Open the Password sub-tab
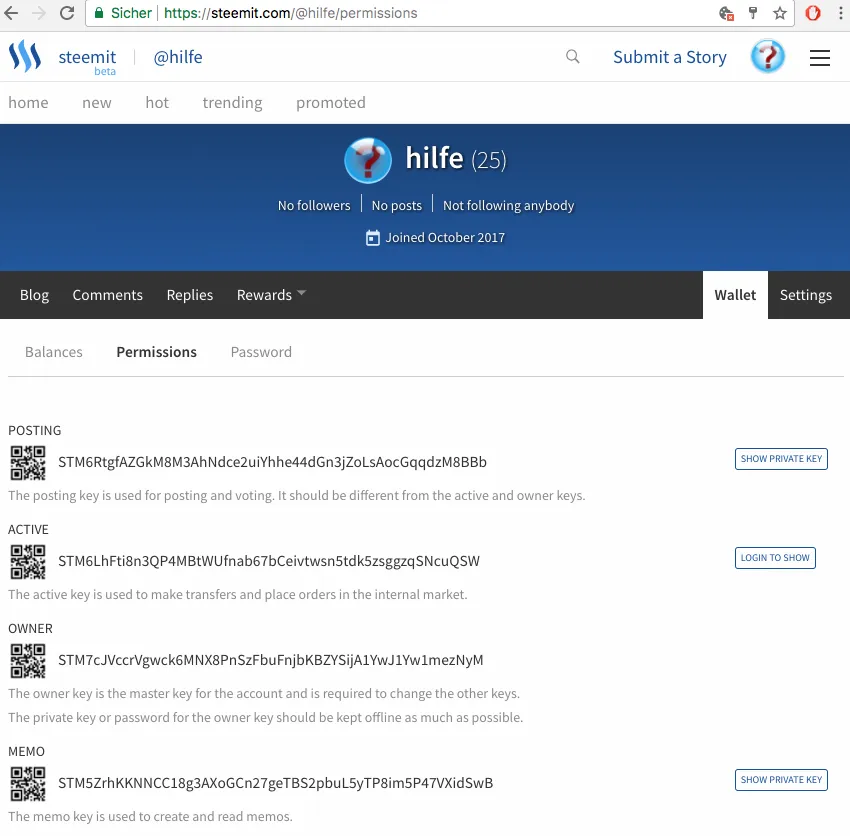Screen dimensions: 850x836 [x=261, y=352]
